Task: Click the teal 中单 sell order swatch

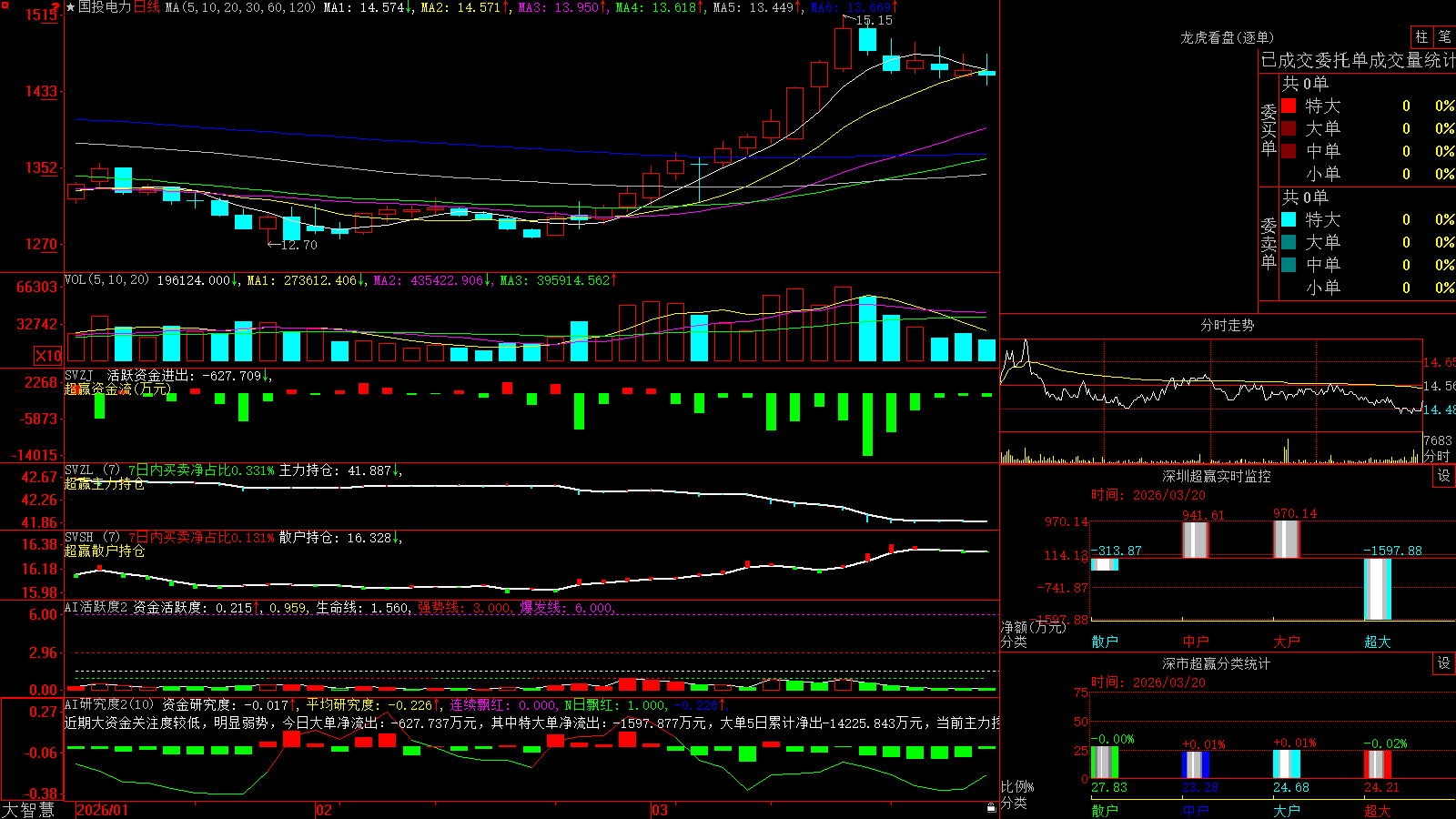Action: pyautogui.click(x=1289, y=265)
